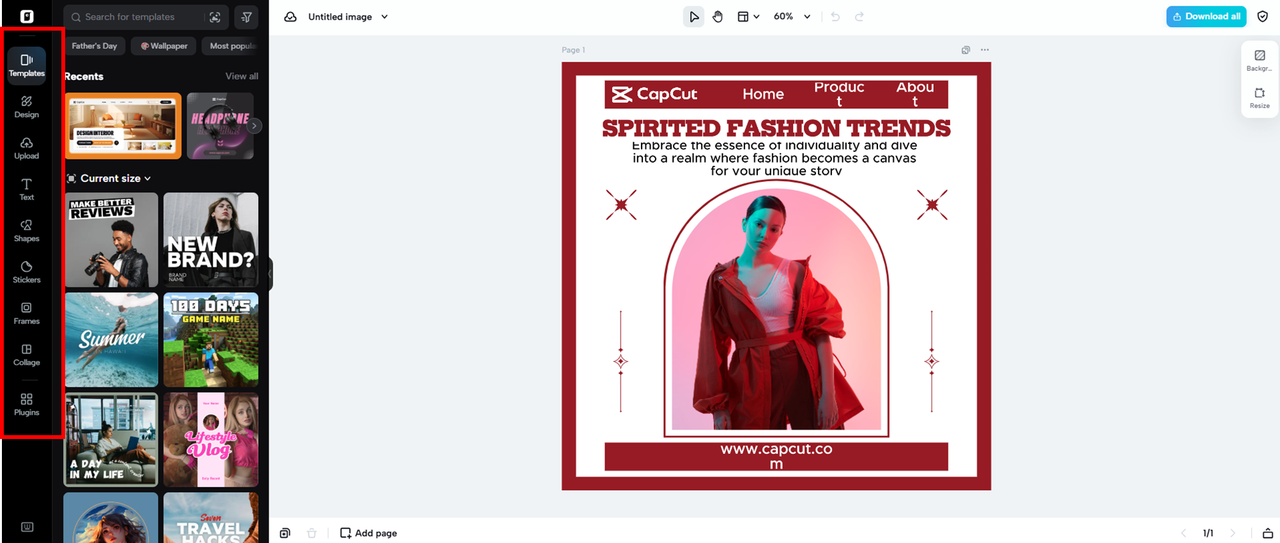The image size is (1280, 543).
Task: Select the Father's Day category chip
Action: [x=94, y=46]
